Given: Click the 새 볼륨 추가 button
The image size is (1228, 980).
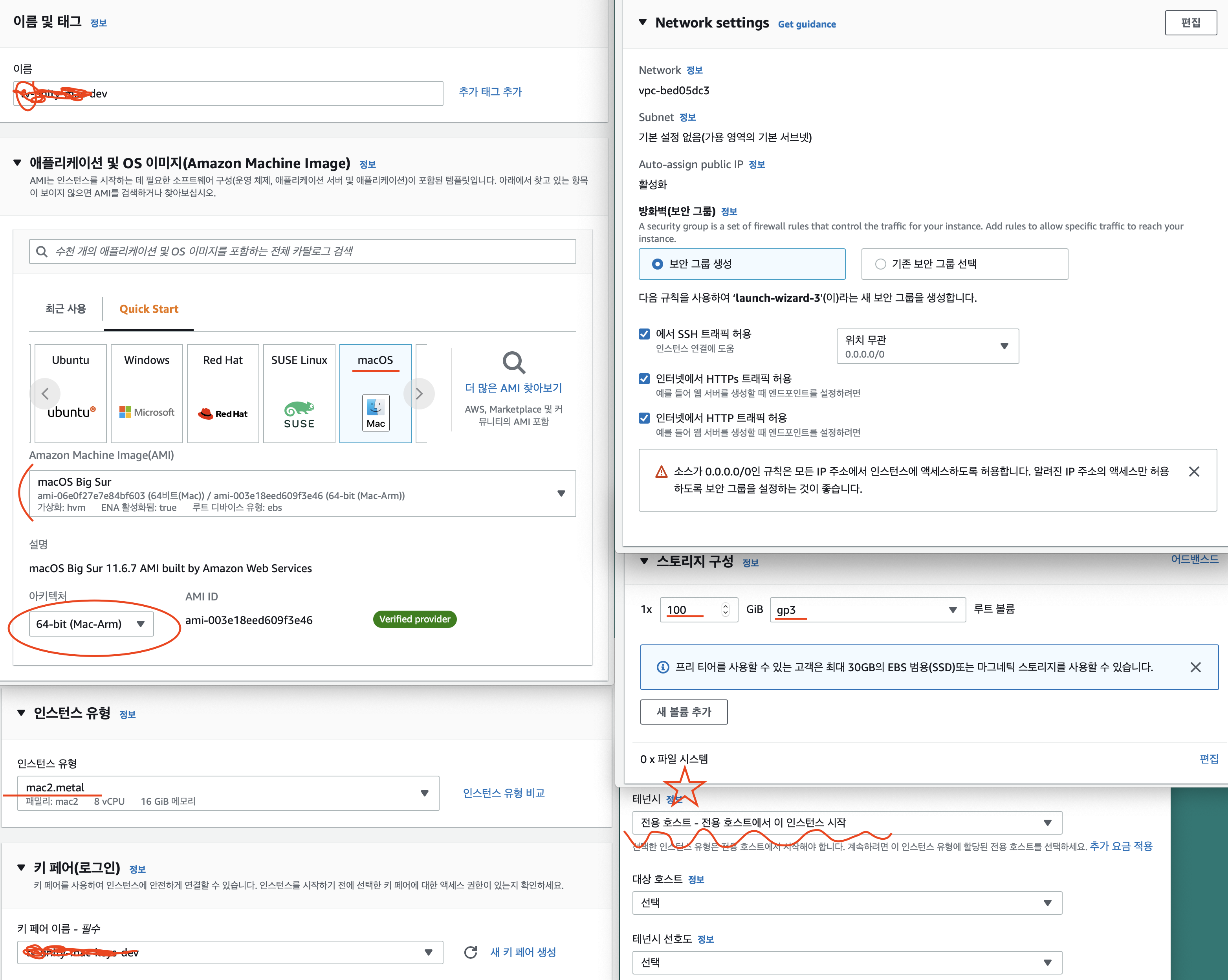Looking at the screenshot, I should [684, 712].
